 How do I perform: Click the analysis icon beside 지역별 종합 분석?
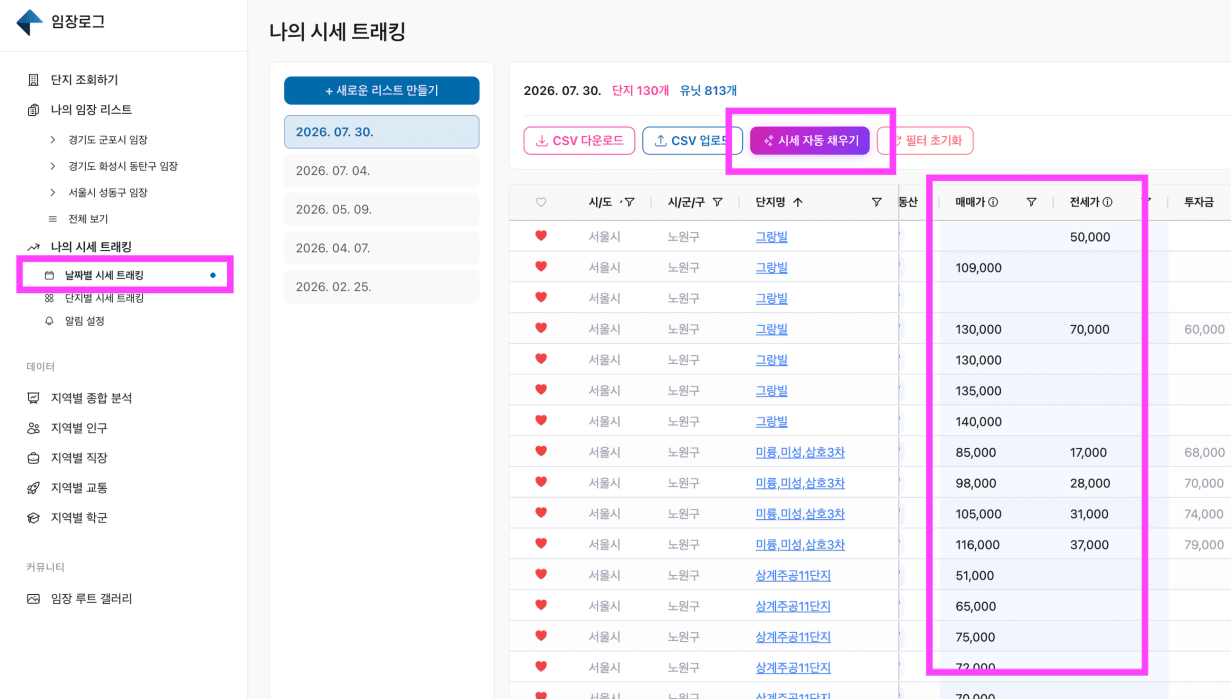click(x=33, y=398)
